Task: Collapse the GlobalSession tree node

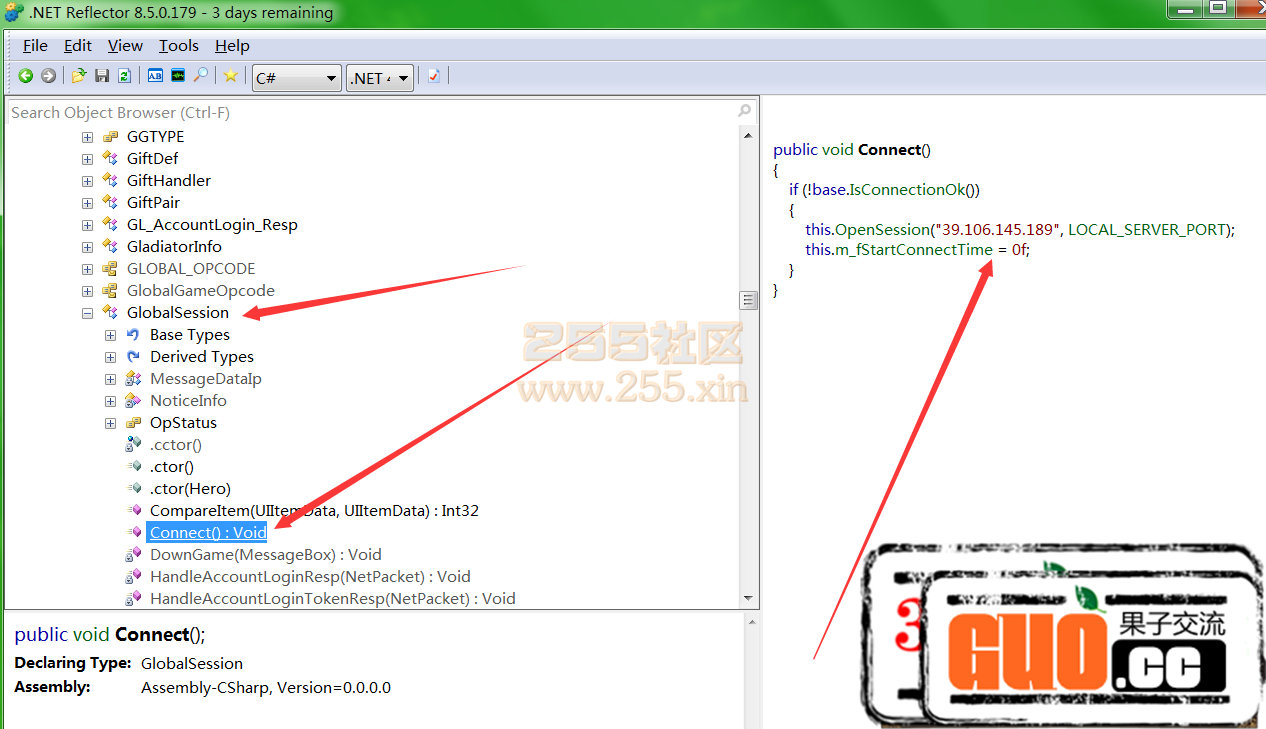Action: (x=88, y=313)
